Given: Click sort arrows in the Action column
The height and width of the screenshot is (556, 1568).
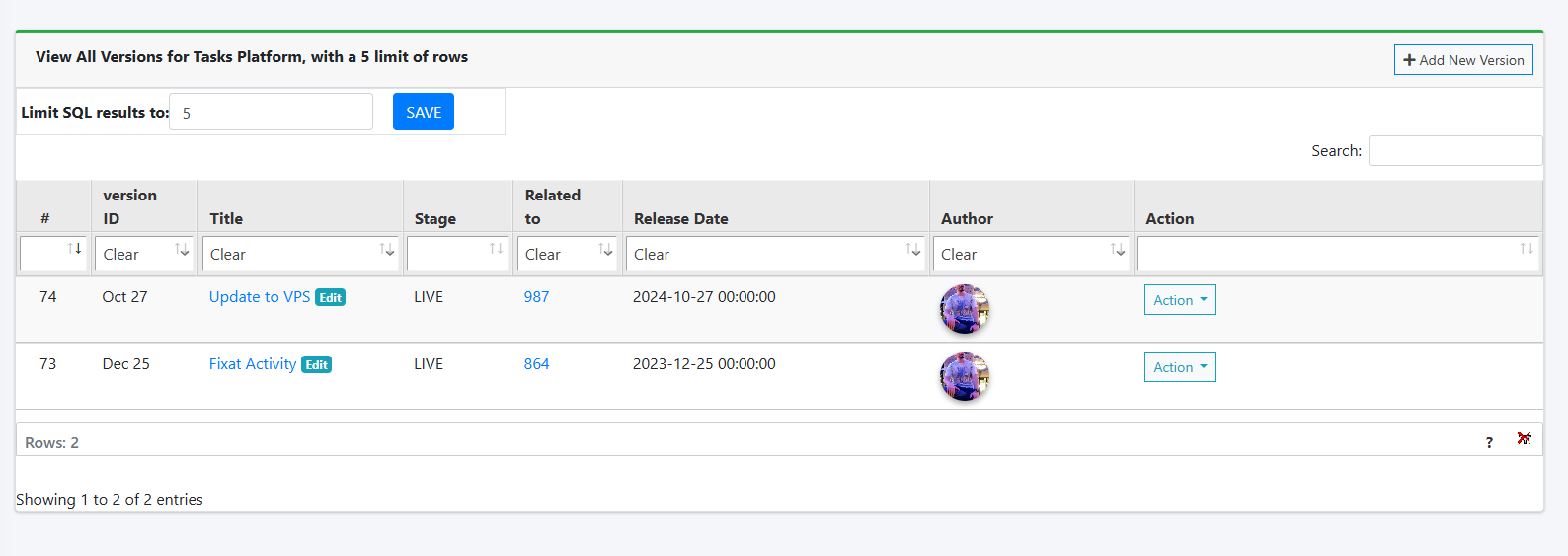Looking at the screenshot, I should pyautogui.click(x=1527, y=249).
